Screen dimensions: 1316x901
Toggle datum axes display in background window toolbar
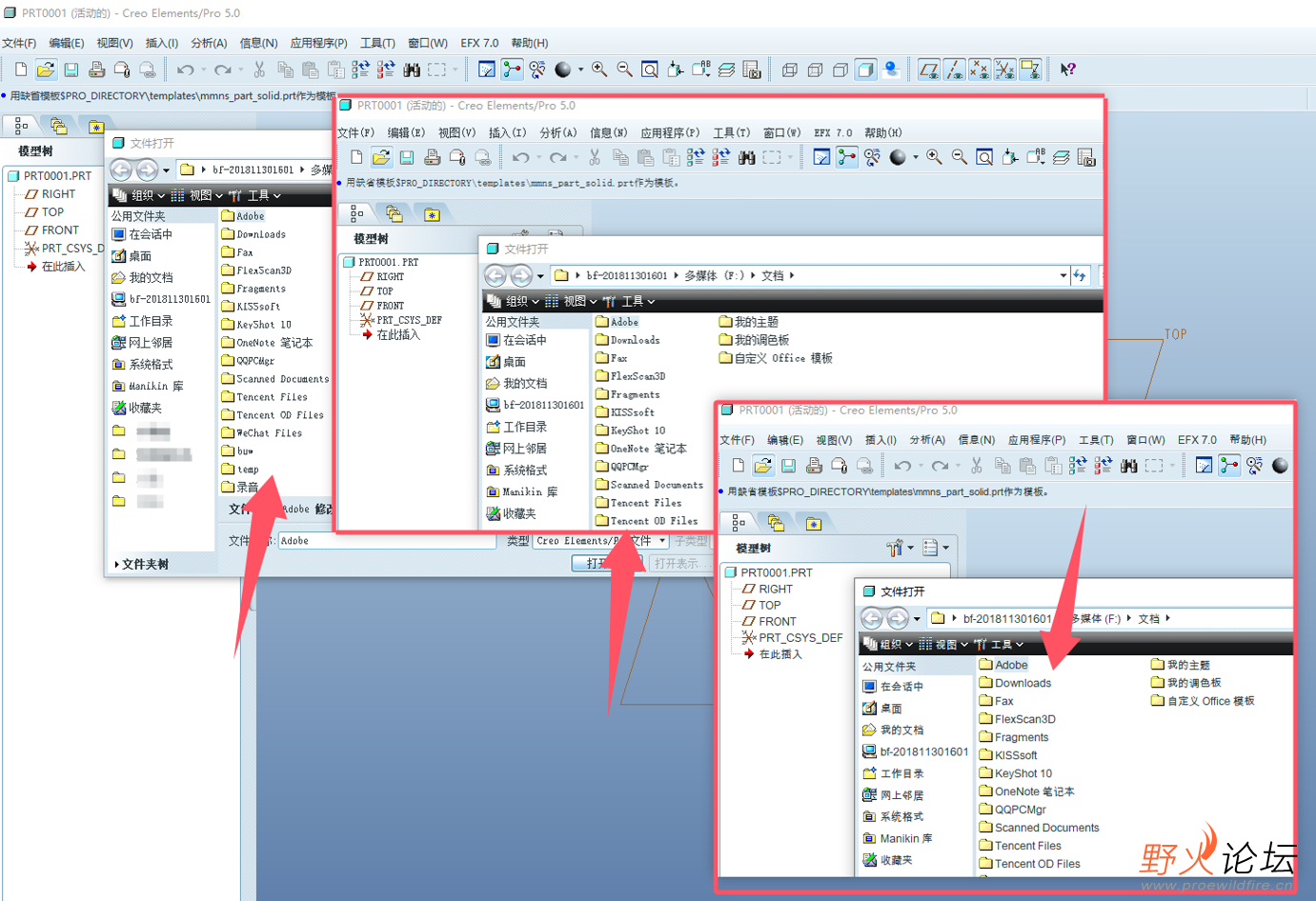(x=954, y=70)
